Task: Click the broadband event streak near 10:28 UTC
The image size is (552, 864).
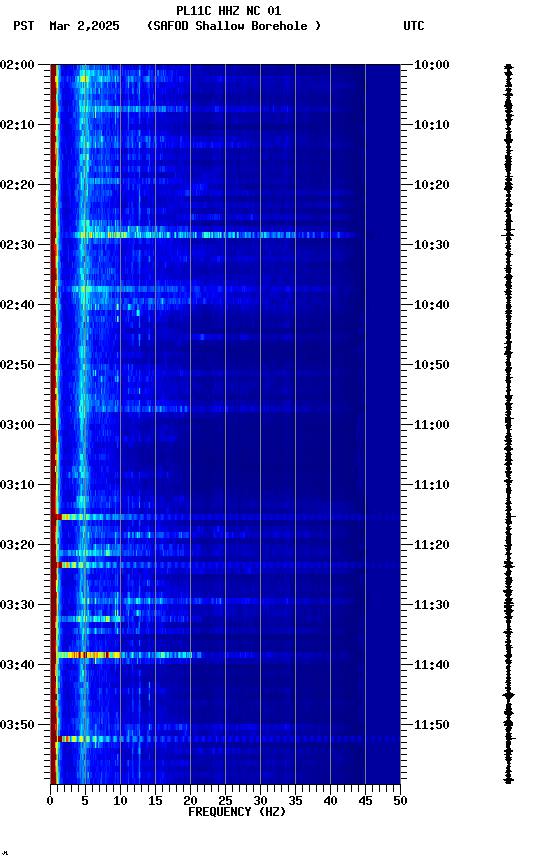Action: [x=215, y=235]
